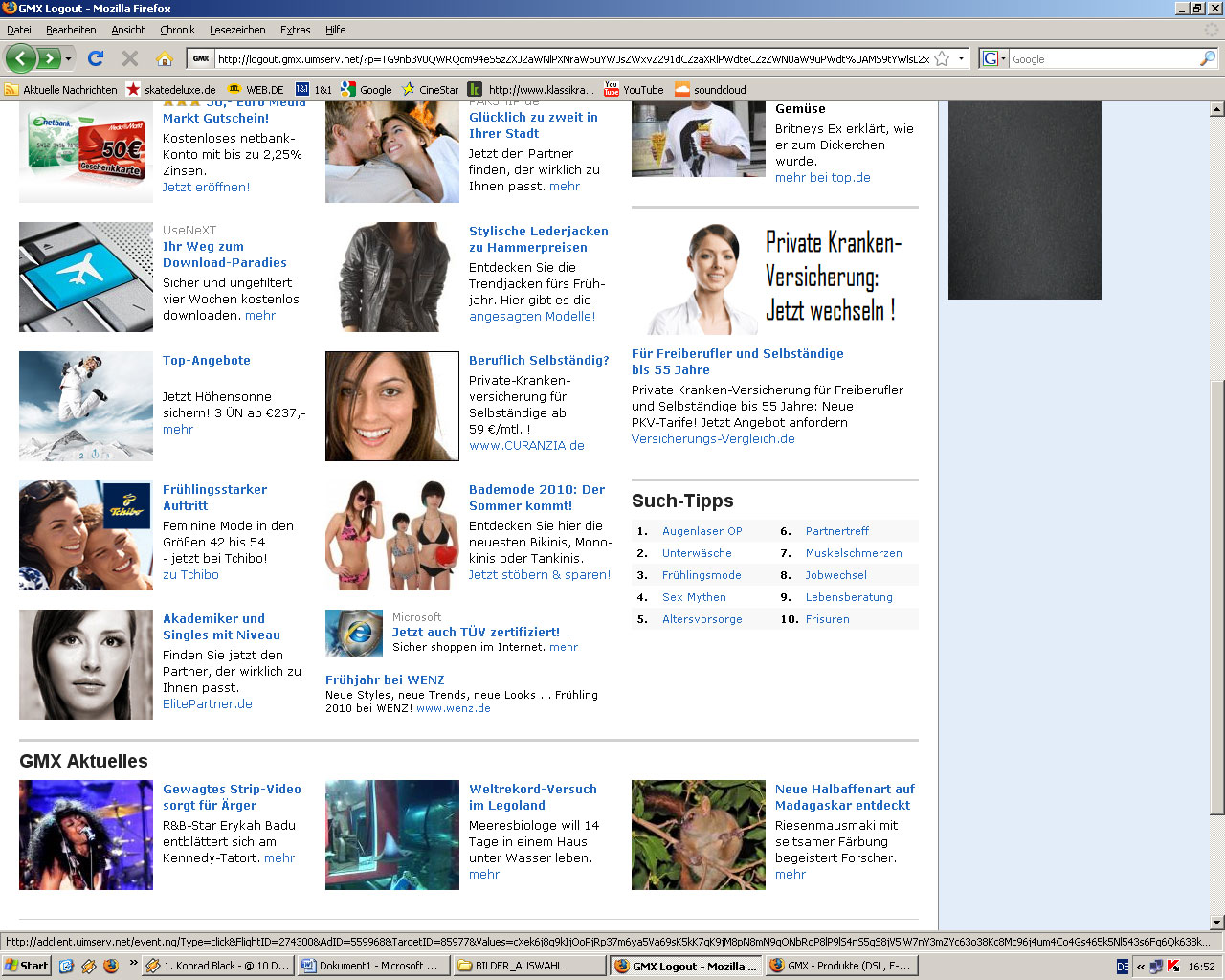Open the www.CURANZIA.de link
The width and height of the screenshot is (1225, 980).
tap(526, 445)
